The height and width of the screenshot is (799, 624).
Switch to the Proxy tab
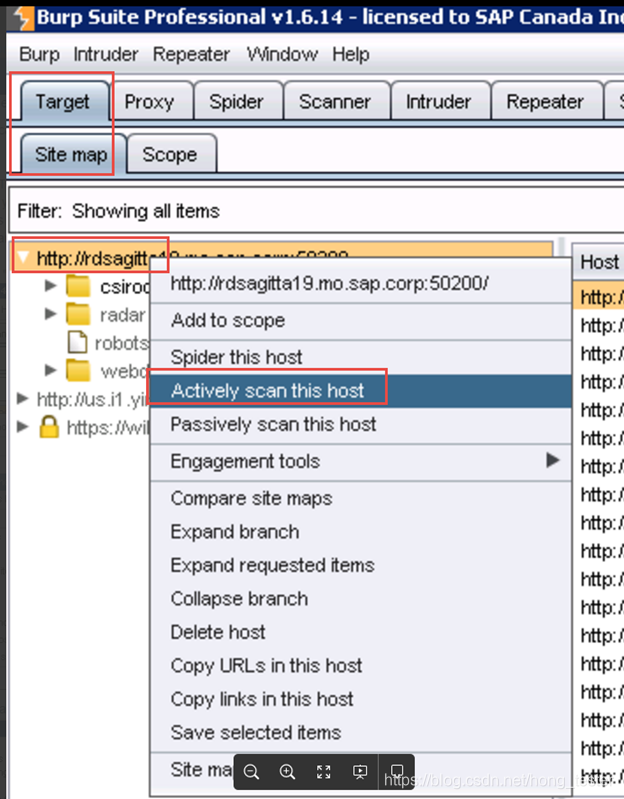point(149,101)
